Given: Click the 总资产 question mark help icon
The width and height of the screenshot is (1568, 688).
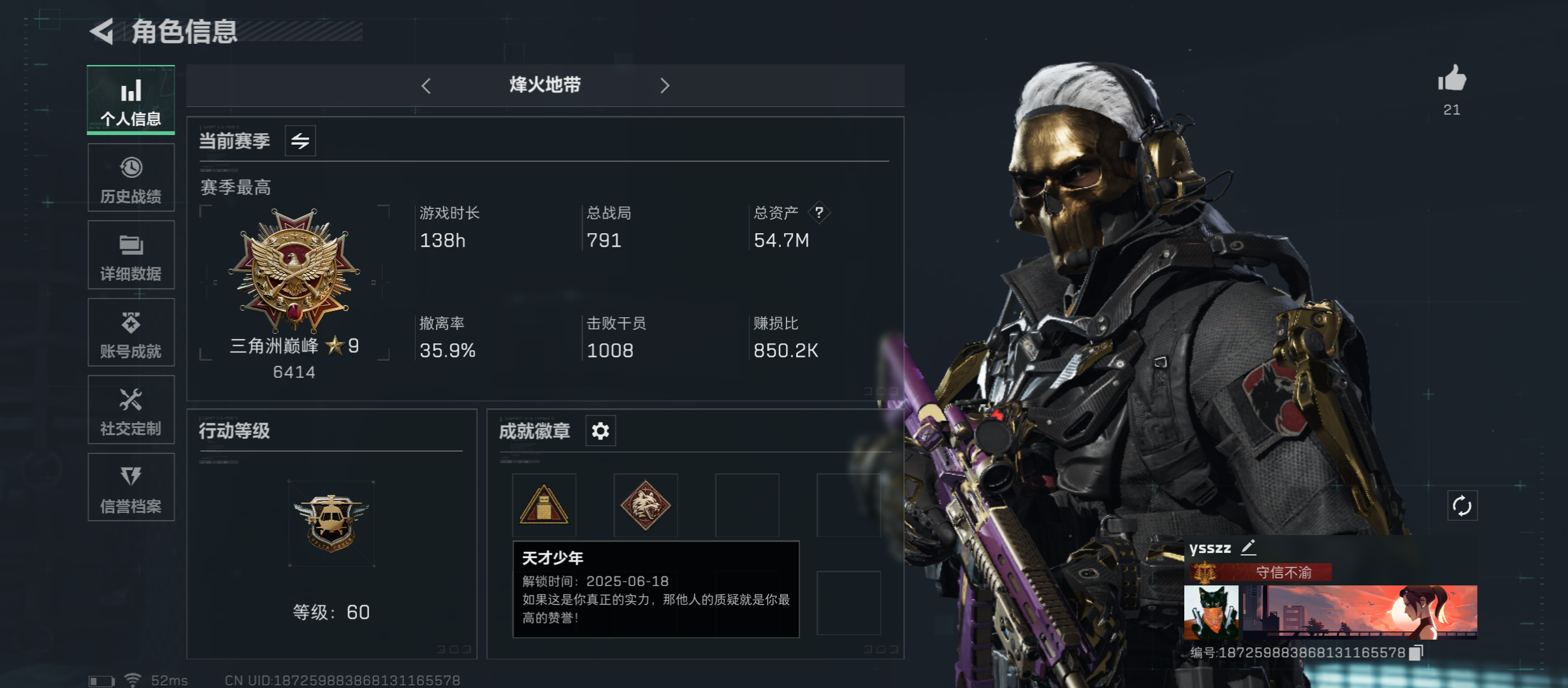Looking at the screenshot, I should [819, 212].
